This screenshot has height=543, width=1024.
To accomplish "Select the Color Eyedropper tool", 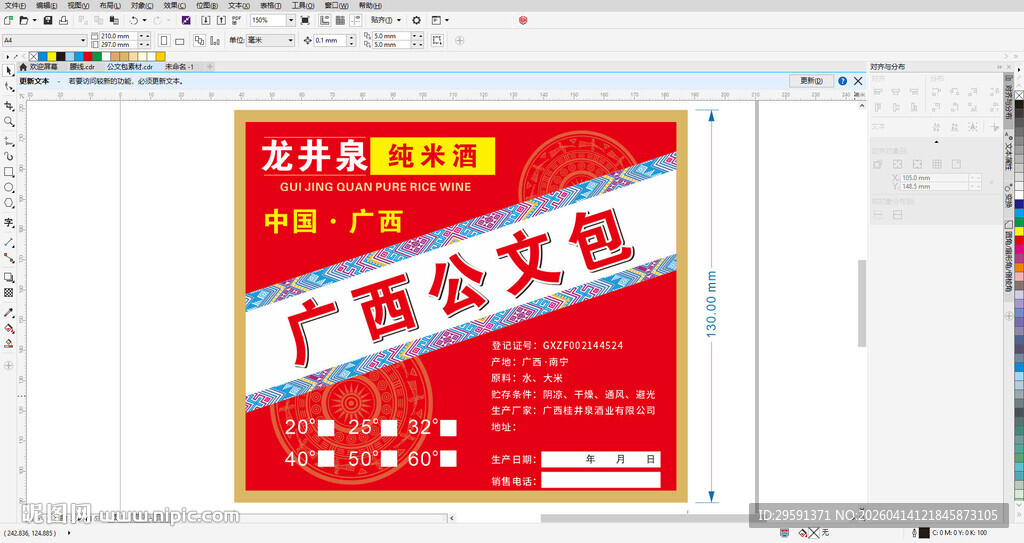I will [x=8, y=312].
